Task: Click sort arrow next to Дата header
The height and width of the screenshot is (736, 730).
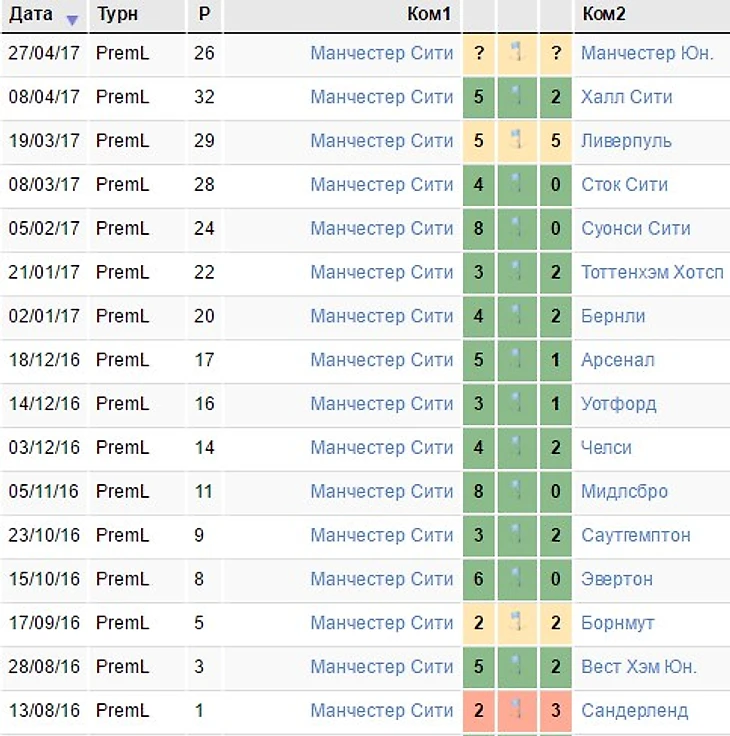Action: (72, 19)
